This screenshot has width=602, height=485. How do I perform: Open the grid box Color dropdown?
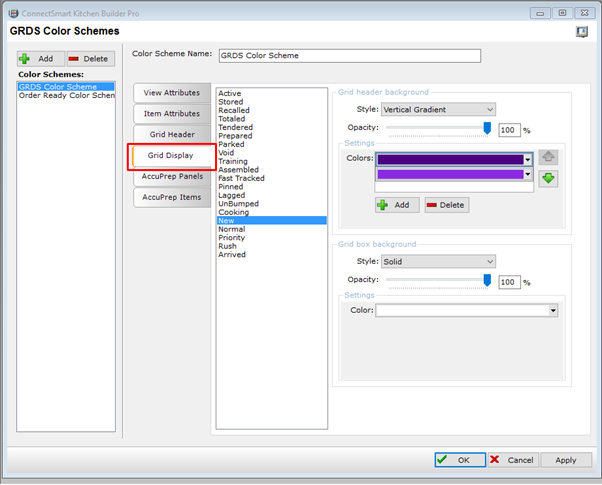coord(552,310)
